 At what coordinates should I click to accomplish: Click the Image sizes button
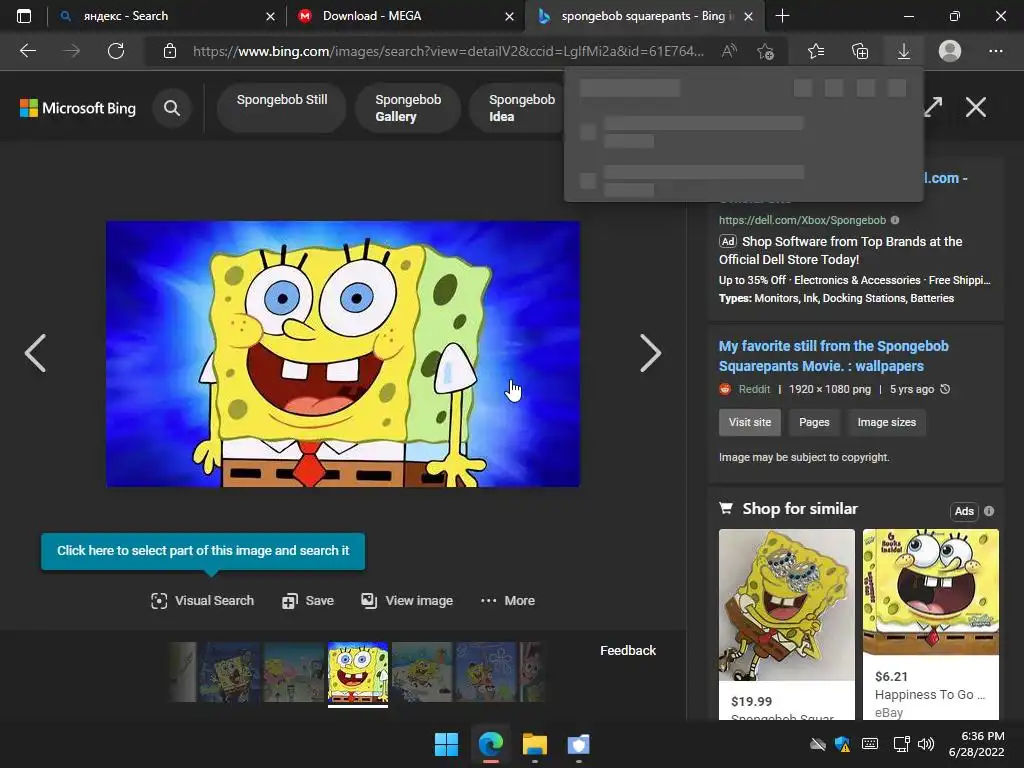pyautogui.click(x=886, y=423)
